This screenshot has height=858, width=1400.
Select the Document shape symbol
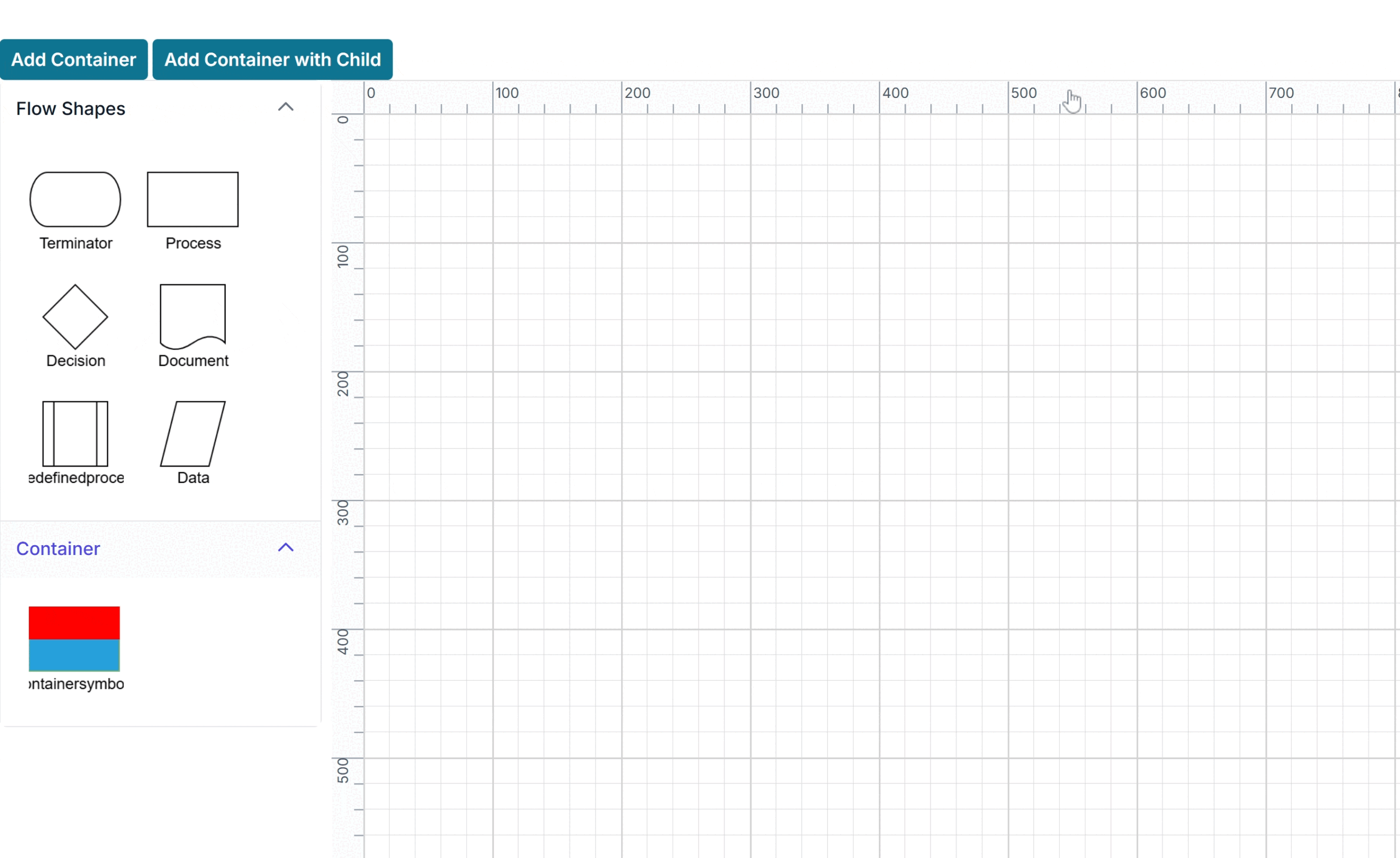tap(192, 318)
